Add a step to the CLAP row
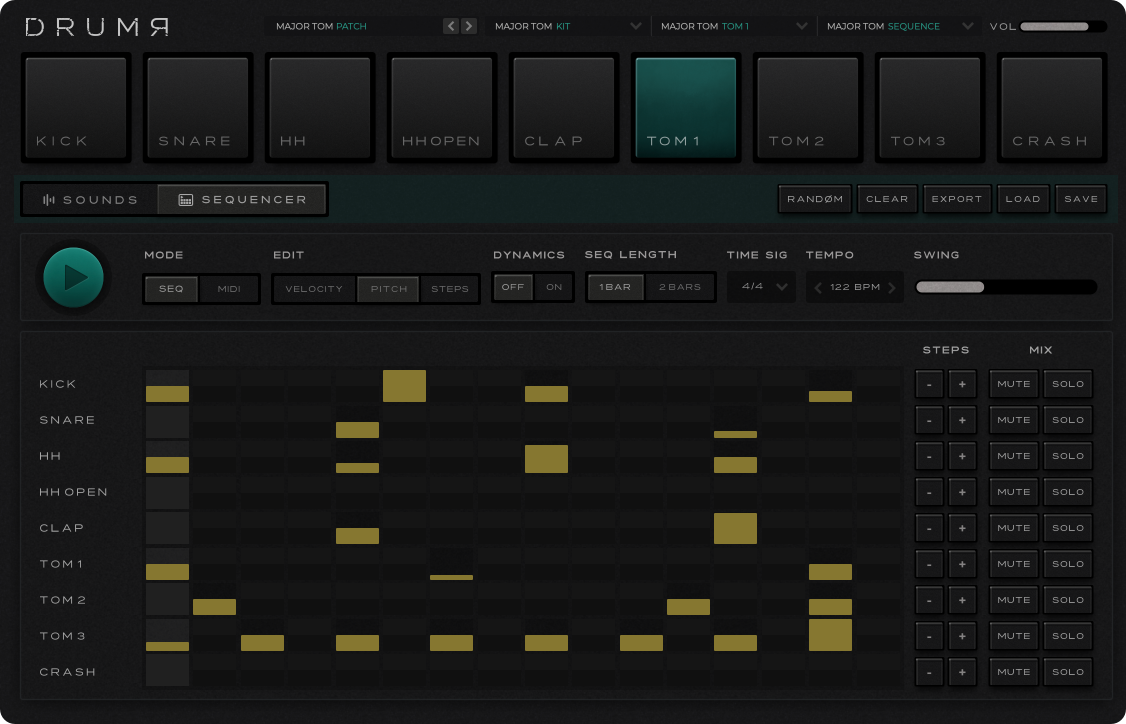 click(962, 528)
